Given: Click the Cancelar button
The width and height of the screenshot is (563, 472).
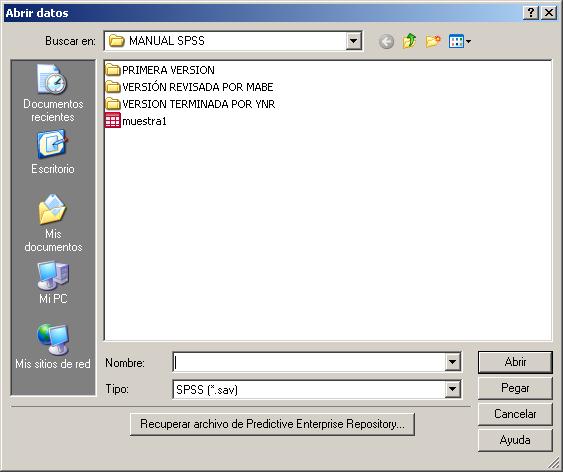Looking at the screenshot, I should tap(515, 414).
